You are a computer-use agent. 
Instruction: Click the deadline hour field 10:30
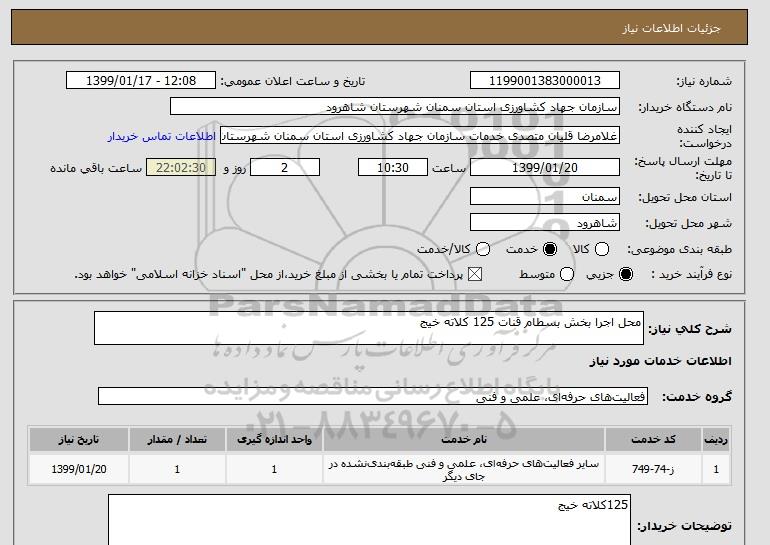pyautogui.click(x=393, y=167)
